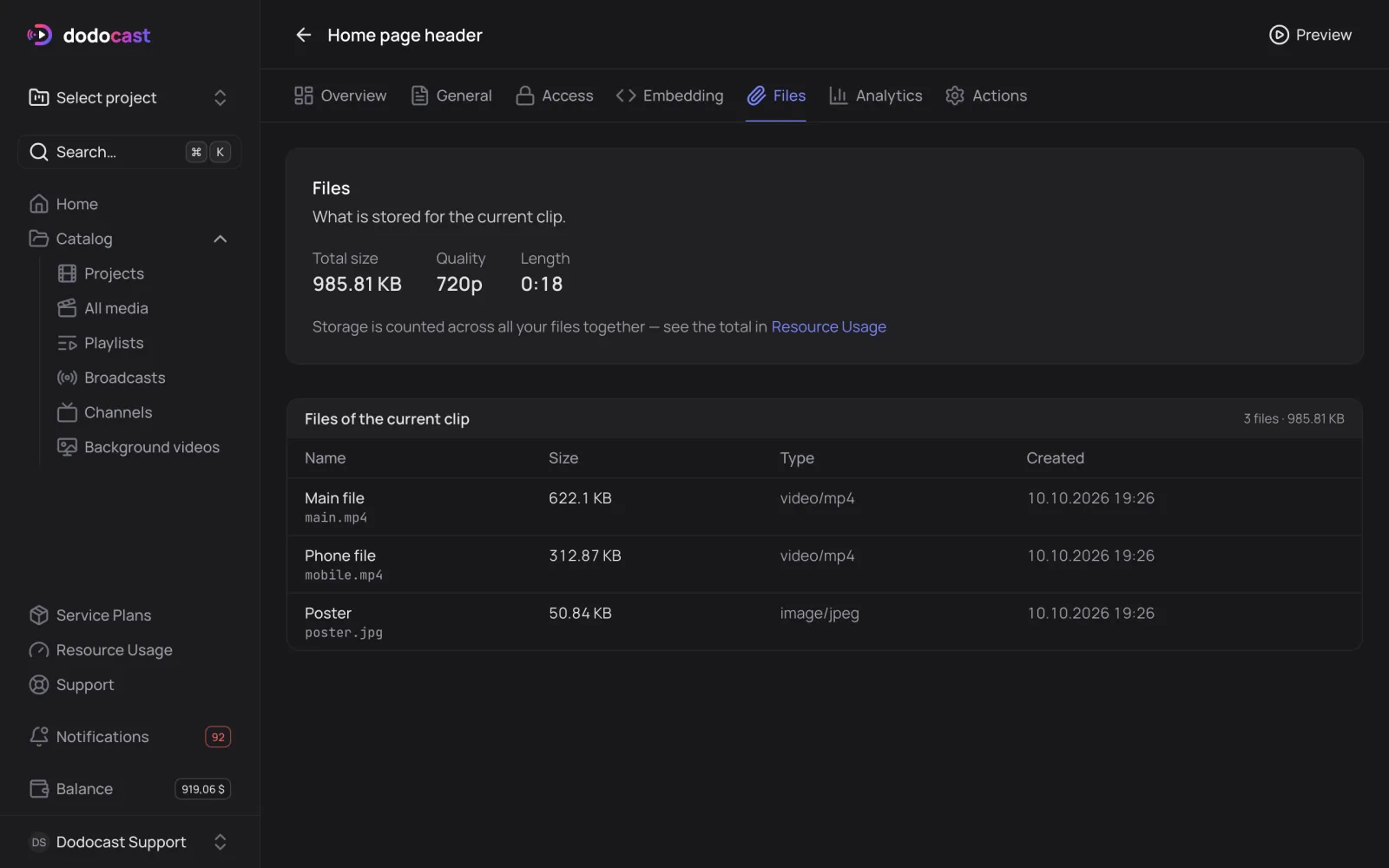
Task: Open All media in the sidebar
Action: tap(115, 308)
